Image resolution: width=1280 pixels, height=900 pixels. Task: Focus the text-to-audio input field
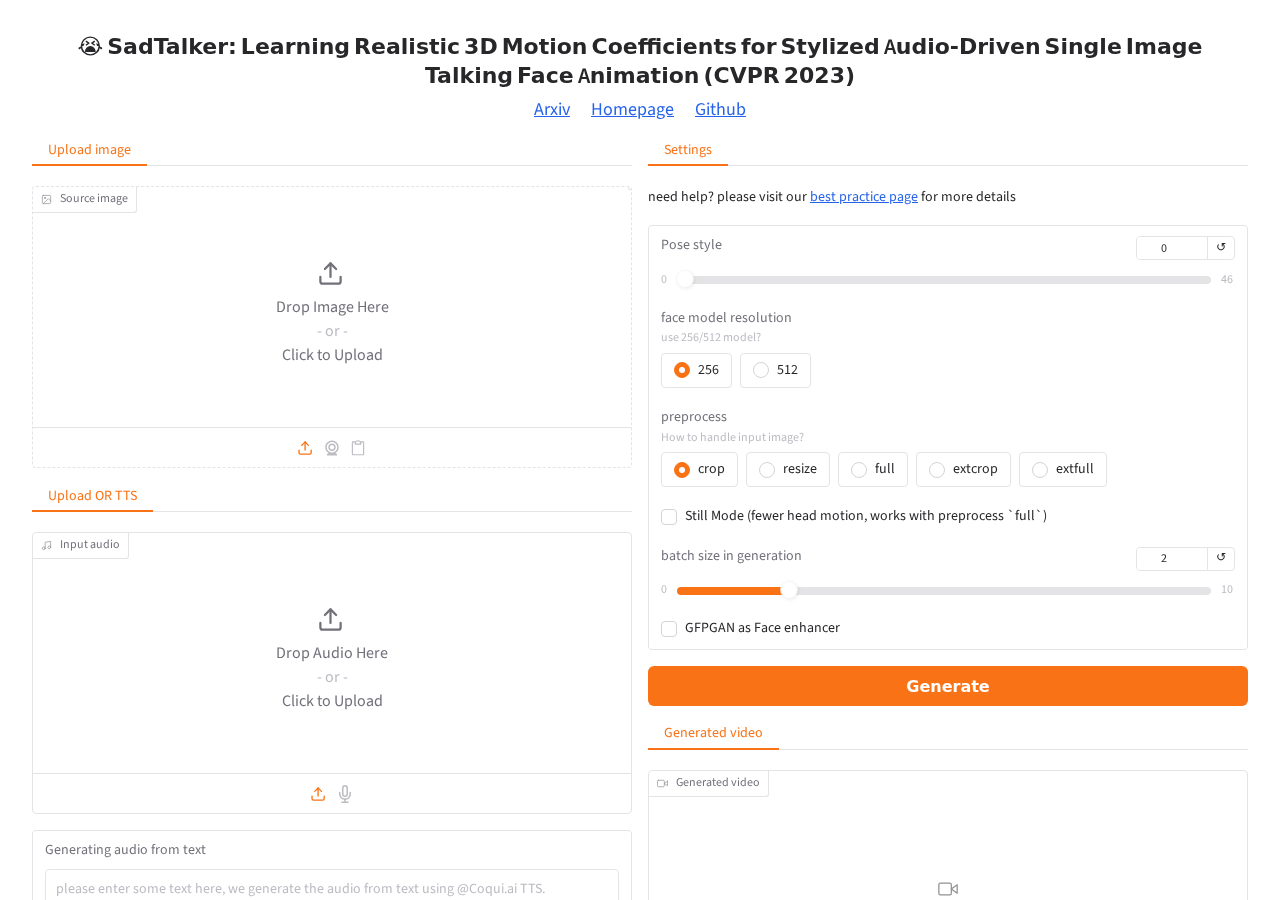(332, 885)
